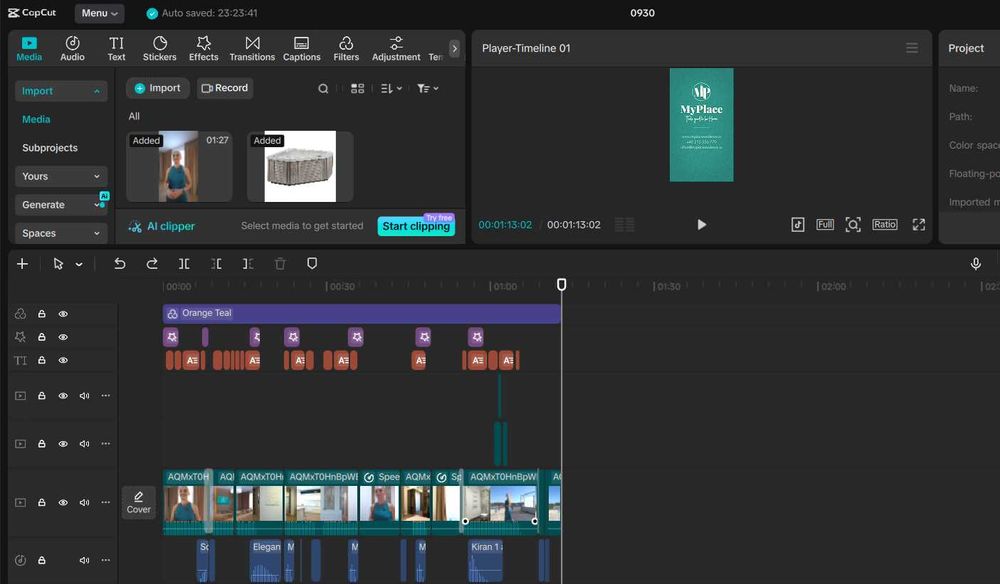Mute the bottom audio track
The height and width of the screenshot is (584, 1000).
coord(84,560)
